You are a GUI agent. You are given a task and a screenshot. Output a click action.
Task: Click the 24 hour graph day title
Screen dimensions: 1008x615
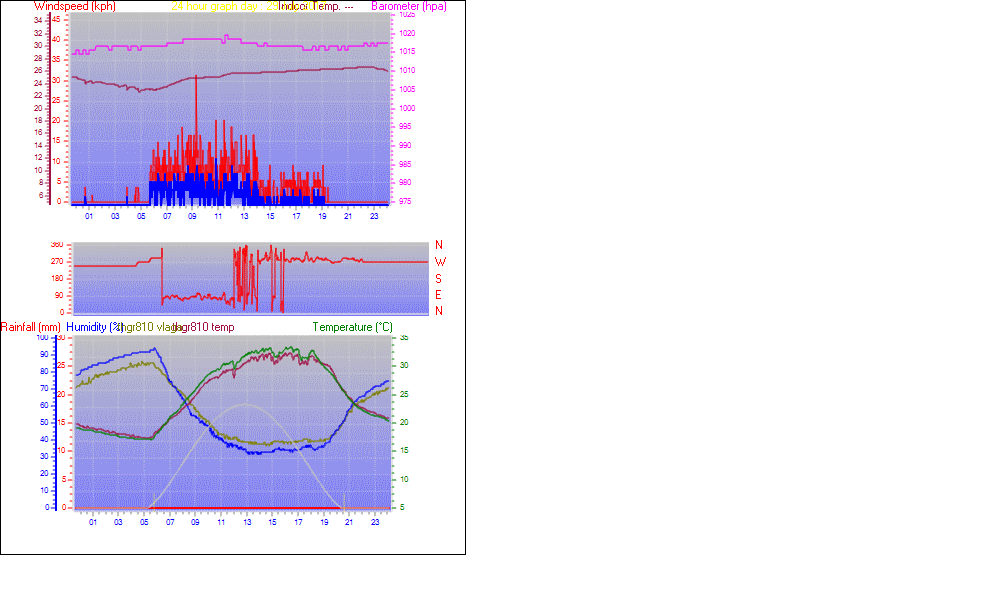214,6
